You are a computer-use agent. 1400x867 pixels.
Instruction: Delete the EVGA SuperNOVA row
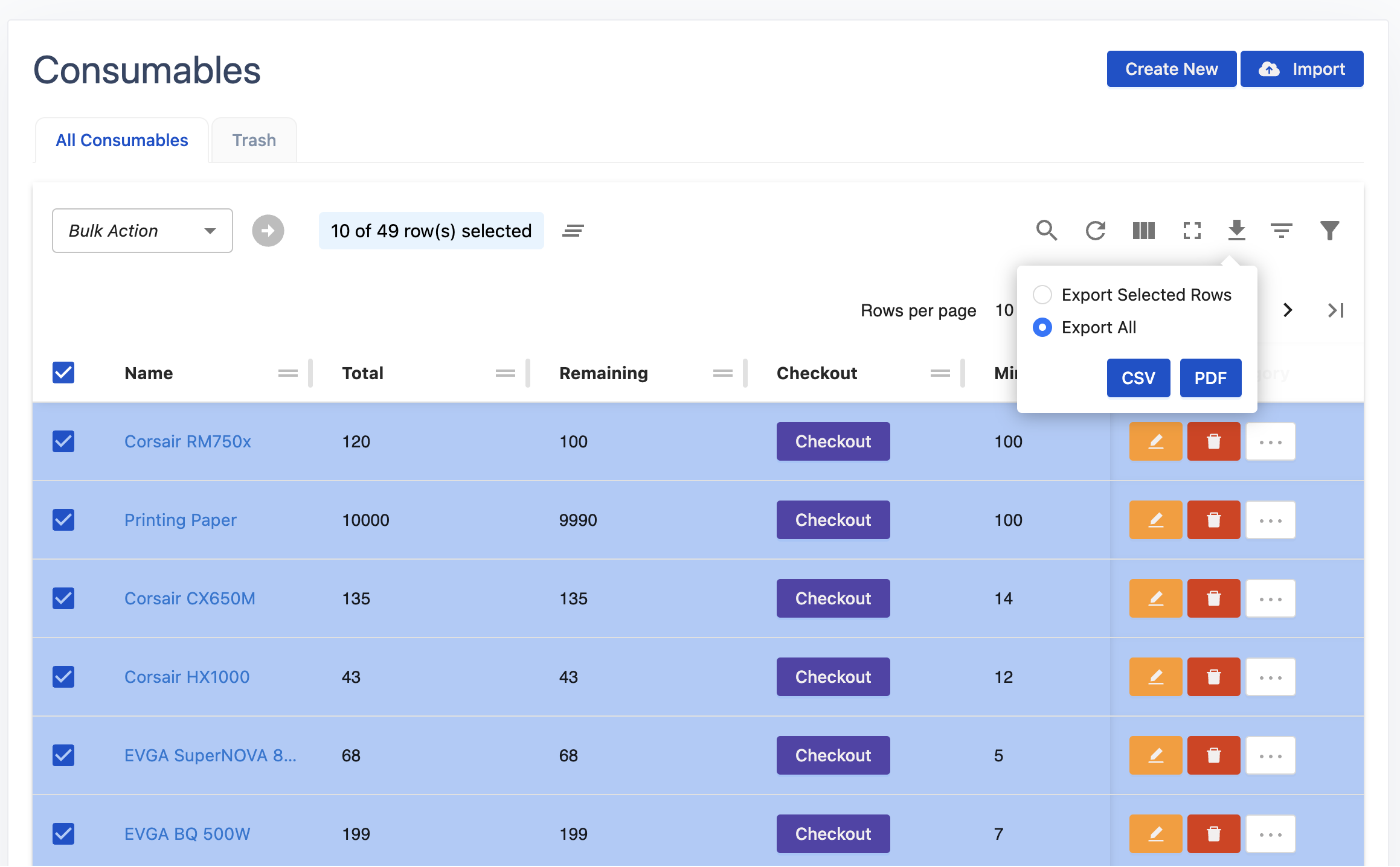tap(1213, 755)
